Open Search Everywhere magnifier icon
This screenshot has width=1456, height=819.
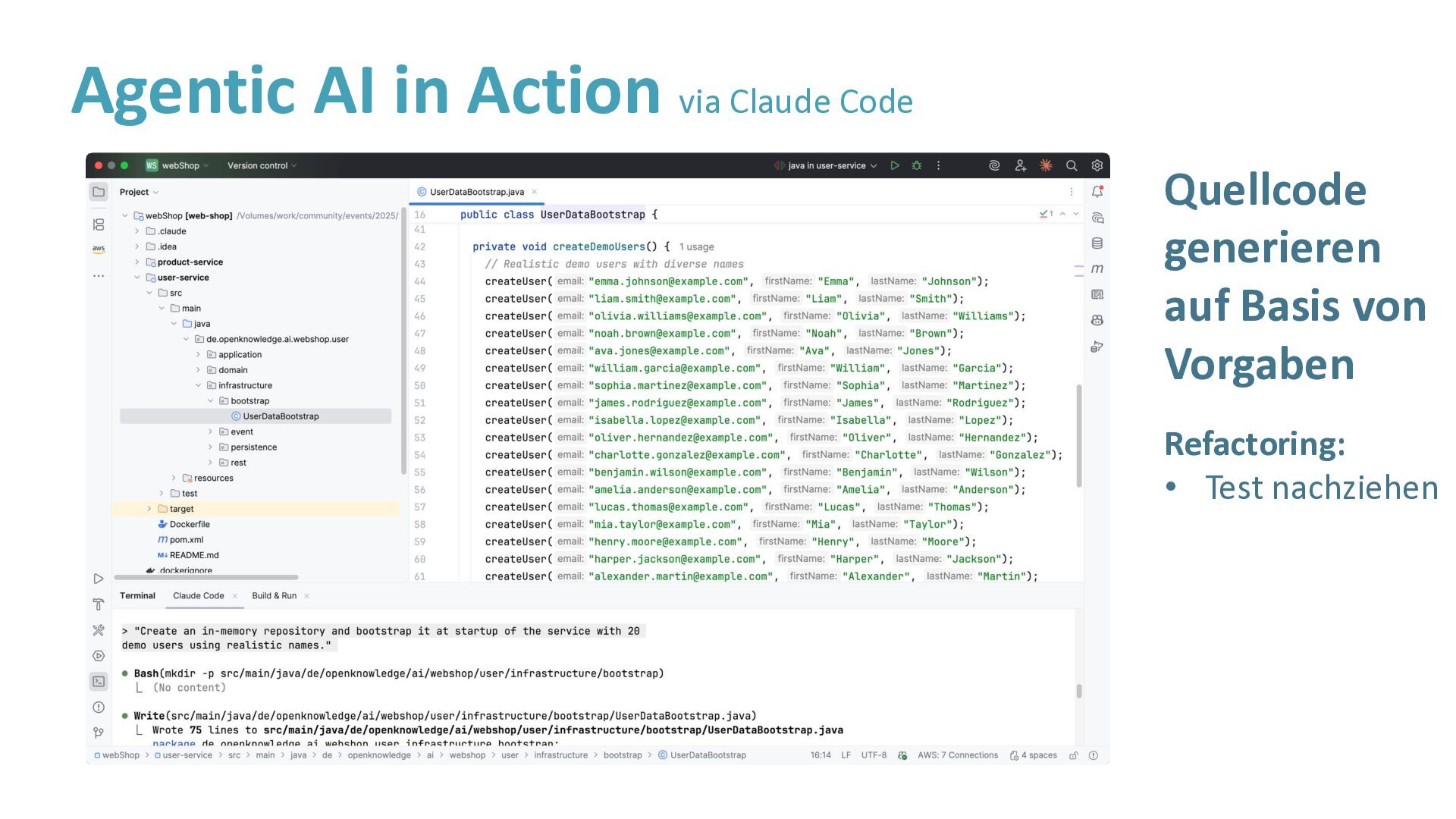(x=1072, y=165)
